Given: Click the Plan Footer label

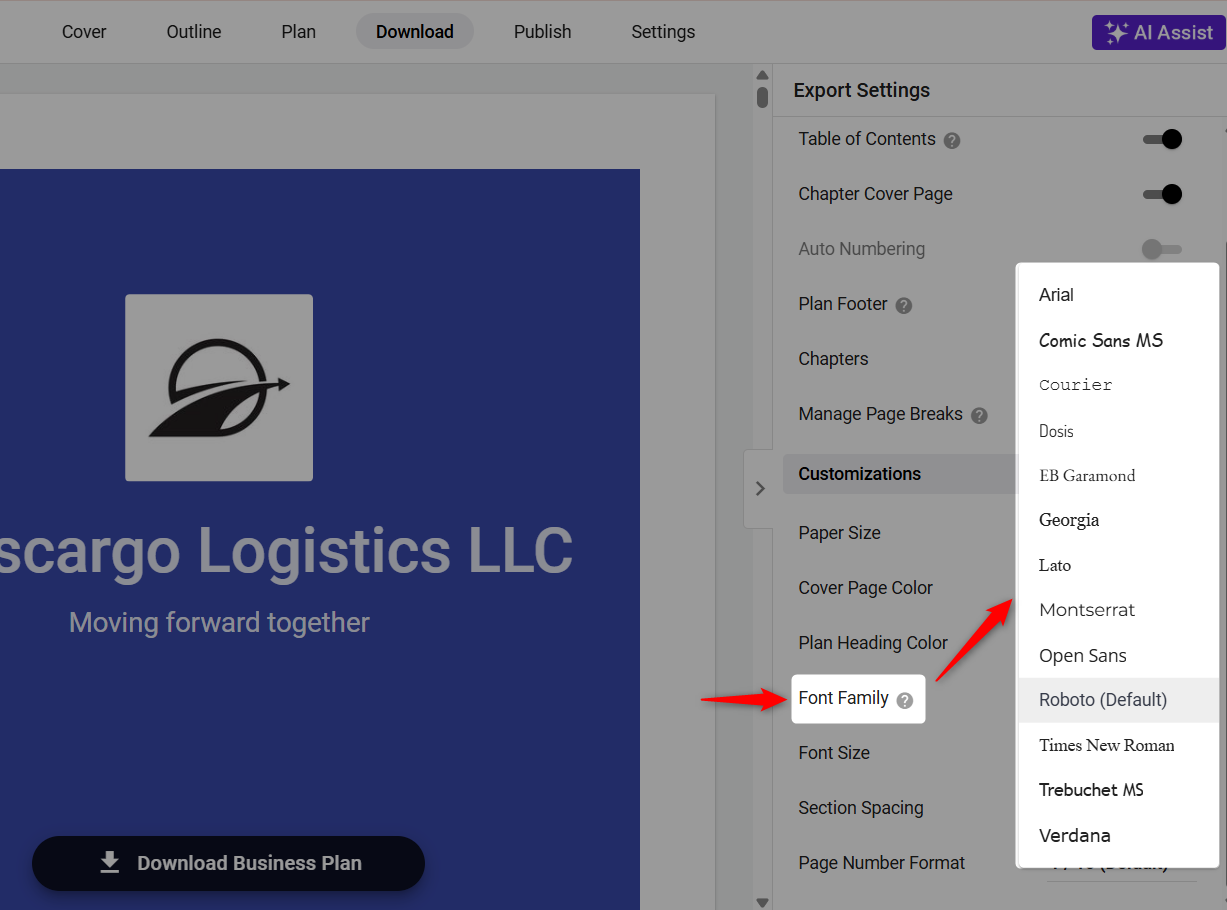Looking at the screenshot, I should [843, 304].
